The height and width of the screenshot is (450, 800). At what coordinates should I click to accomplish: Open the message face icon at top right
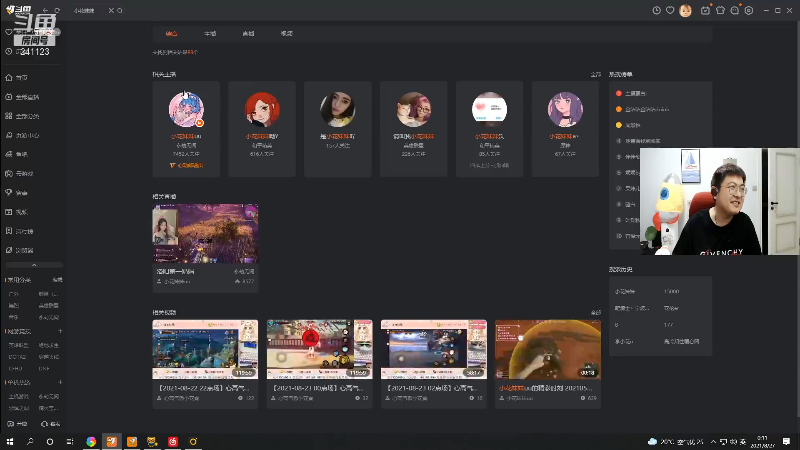[735, 10]
